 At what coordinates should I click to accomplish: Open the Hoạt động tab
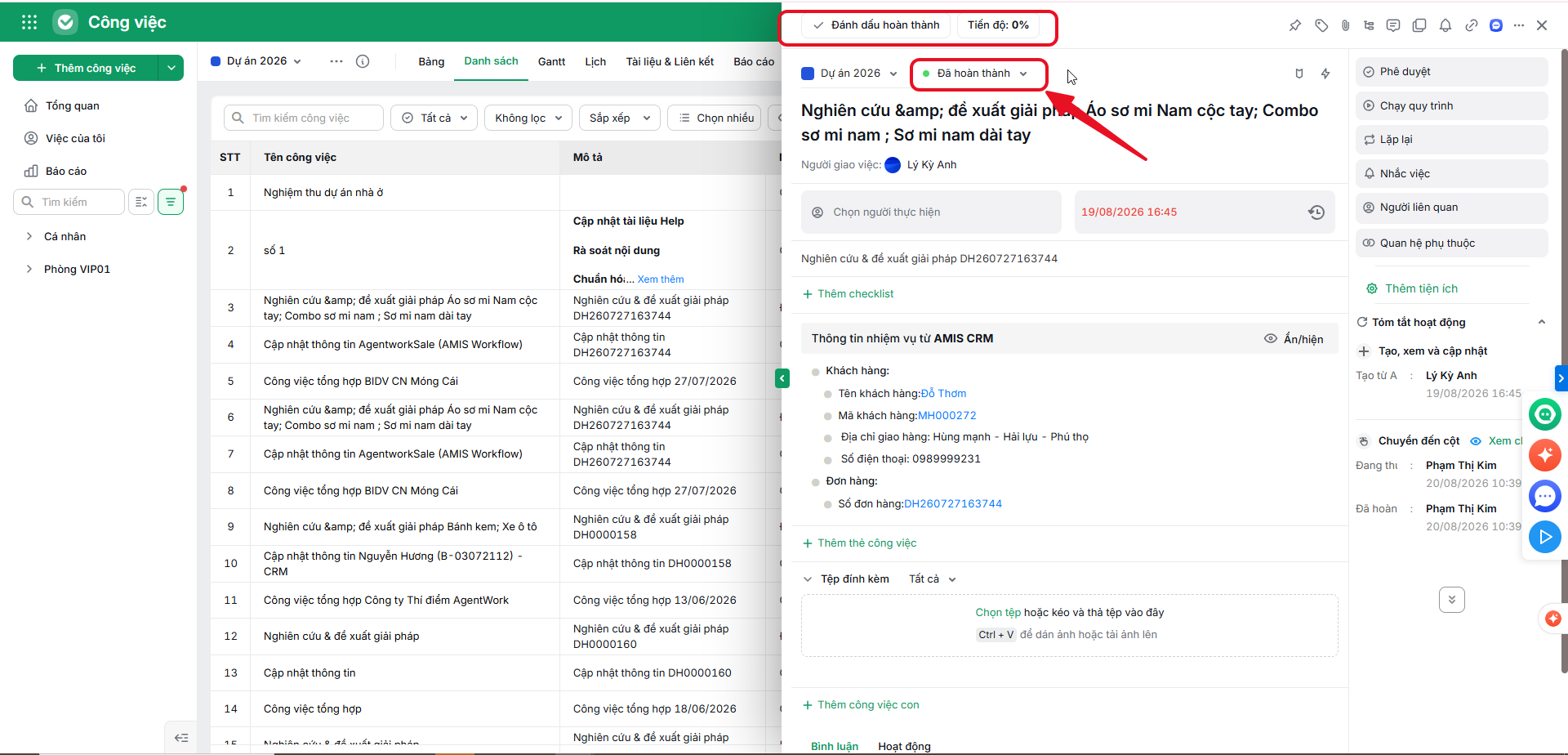click(x=904, y=746)
